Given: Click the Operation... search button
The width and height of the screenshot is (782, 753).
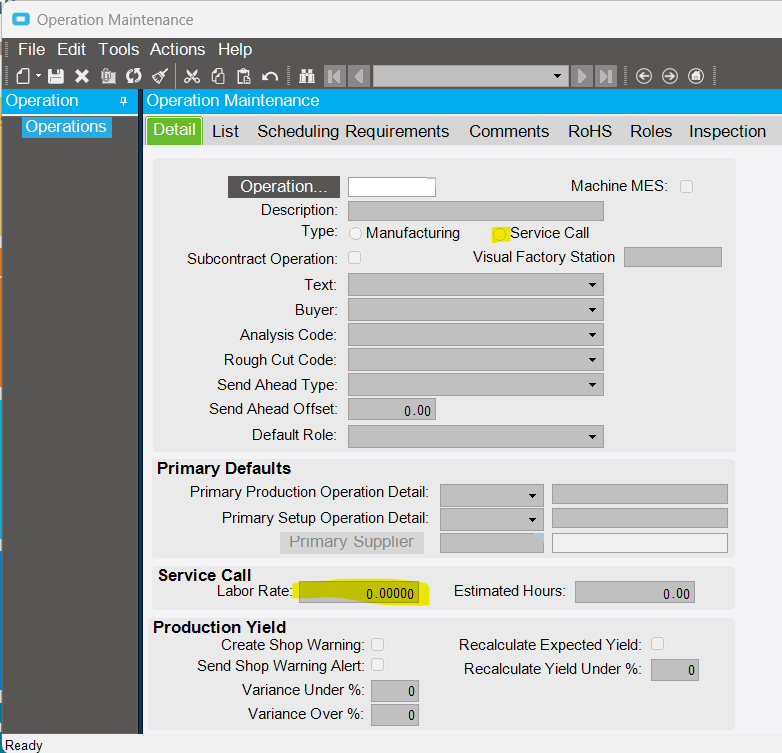Looking at the screenshot, I should point(284,187).
